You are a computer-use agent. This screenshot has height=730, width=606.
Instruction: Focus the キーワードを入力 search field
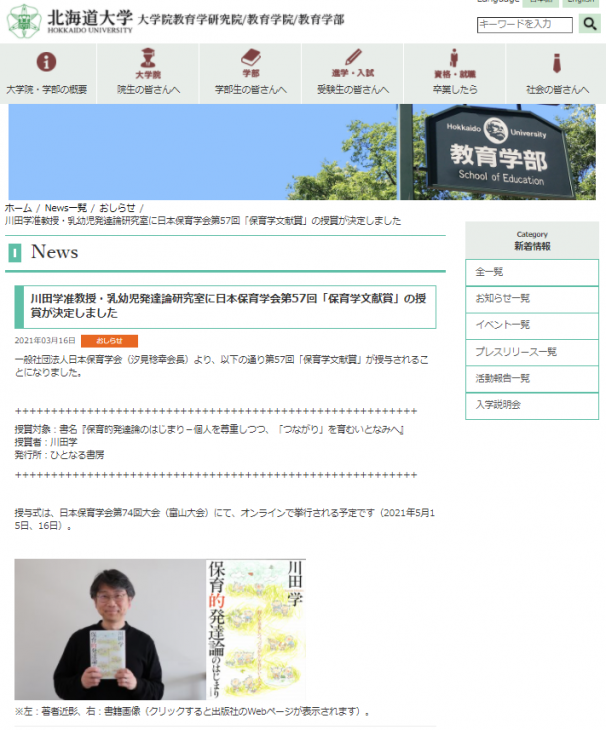pos(525,25)
